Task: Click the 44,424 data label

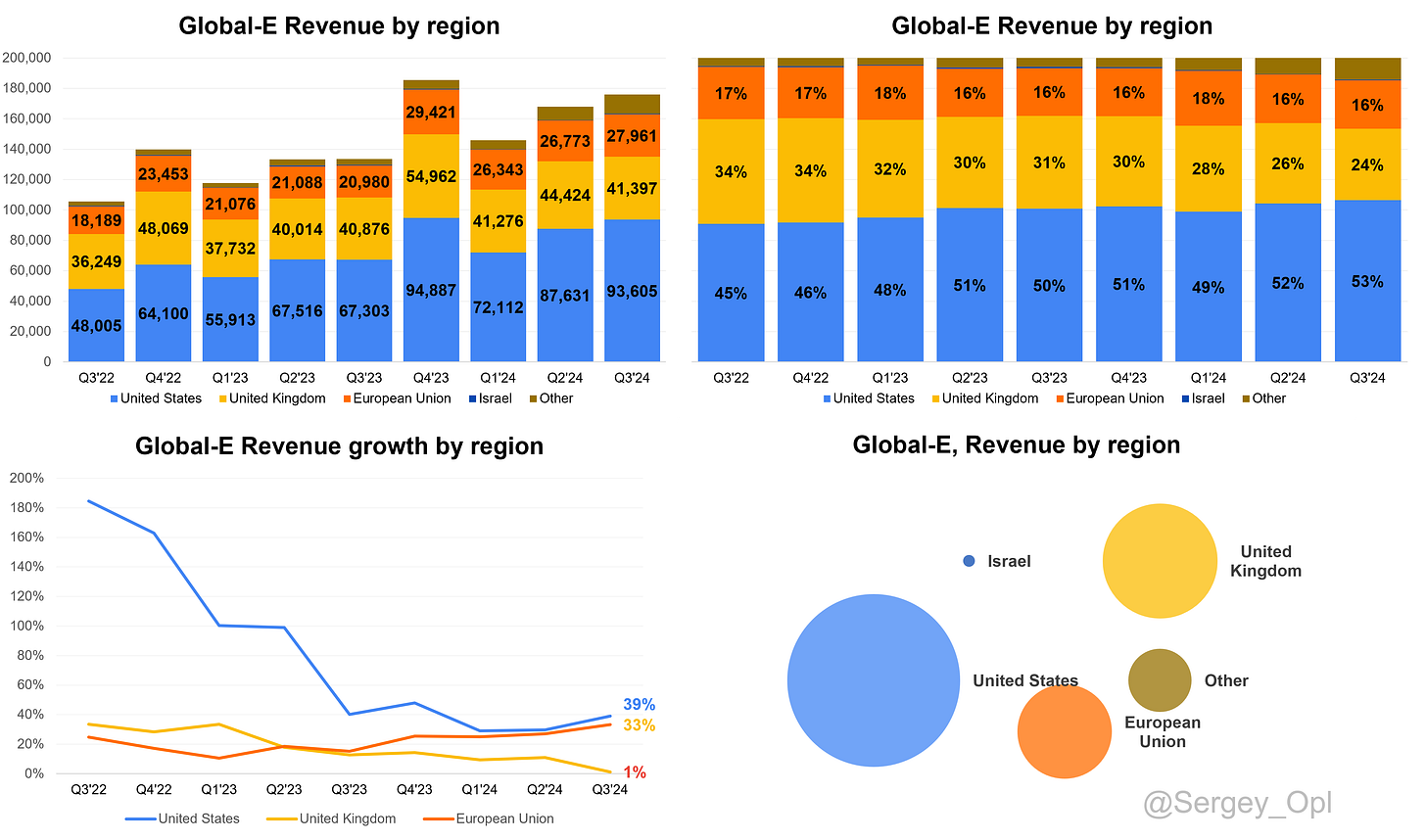Action: pyautogui.click(x=565, y=196)
